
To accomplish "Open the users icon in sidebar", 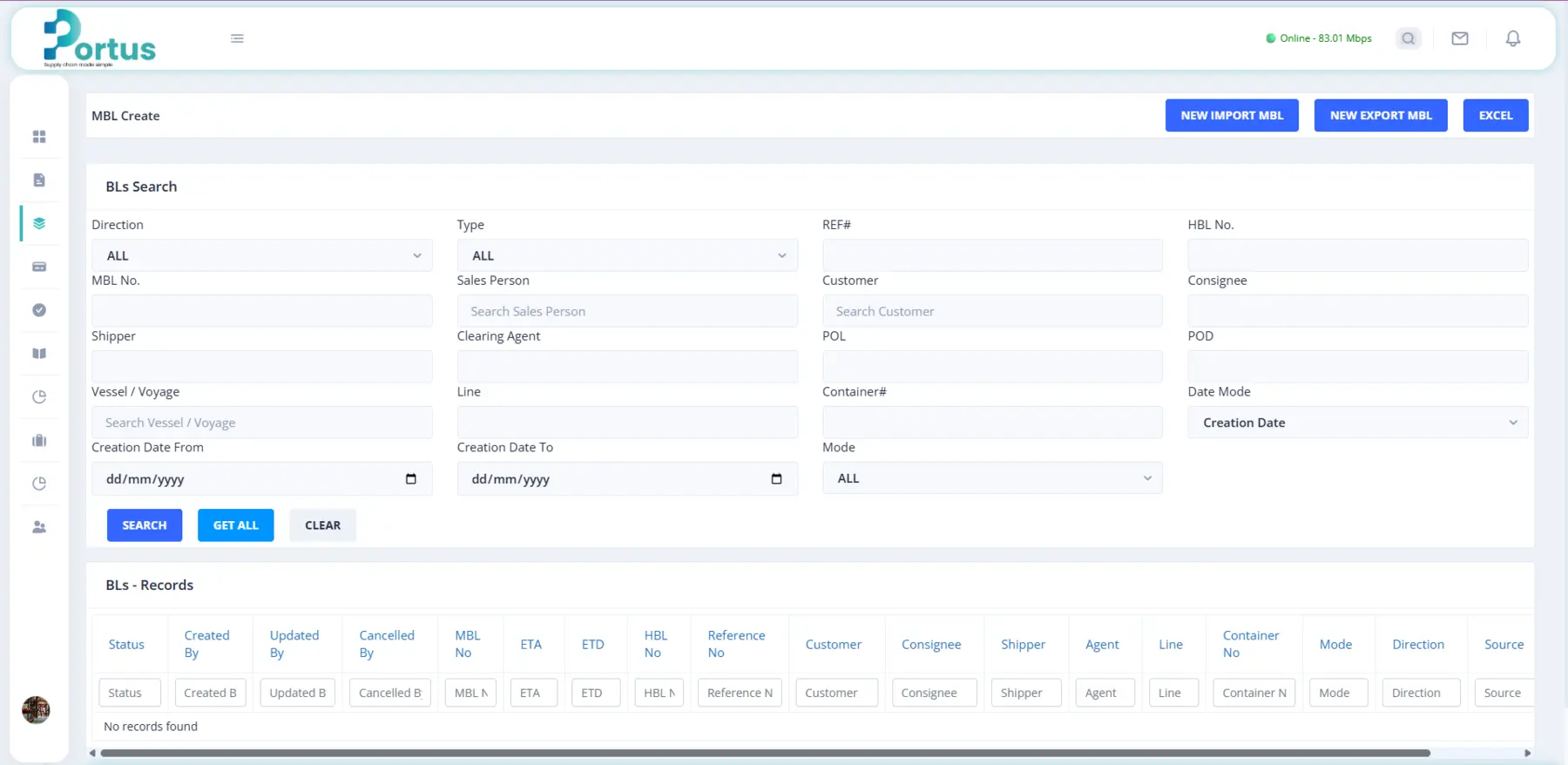I will 39,527.
